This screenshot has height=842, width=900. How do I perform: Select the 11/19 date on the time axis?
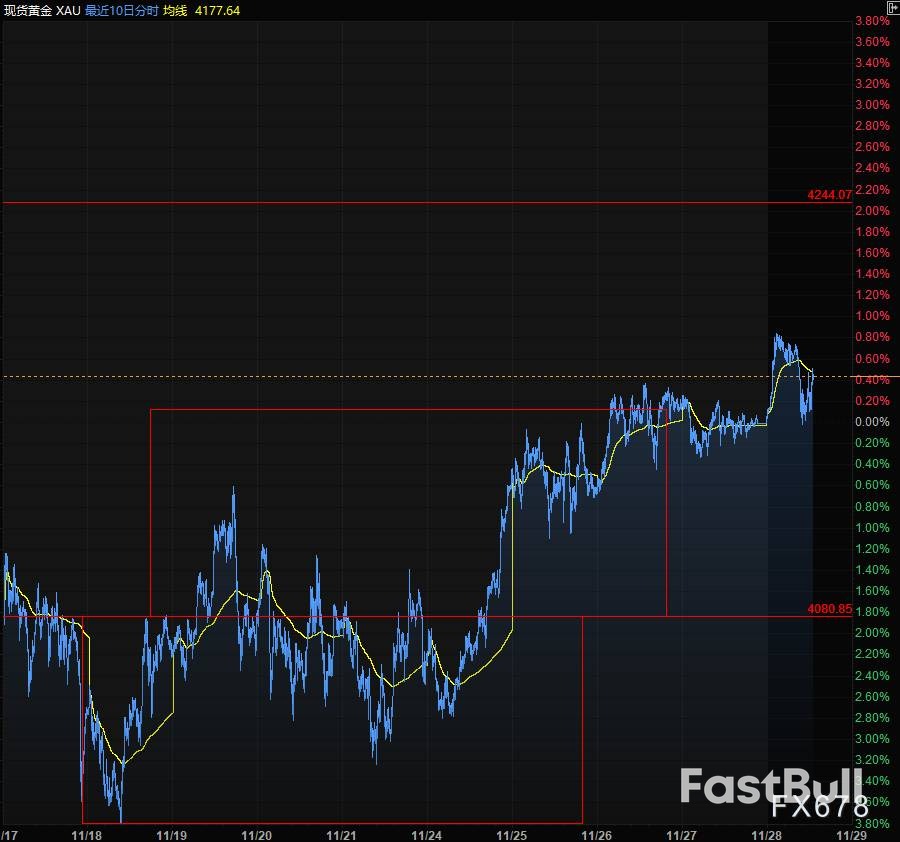pyautogui.click(x=172, y=834)
